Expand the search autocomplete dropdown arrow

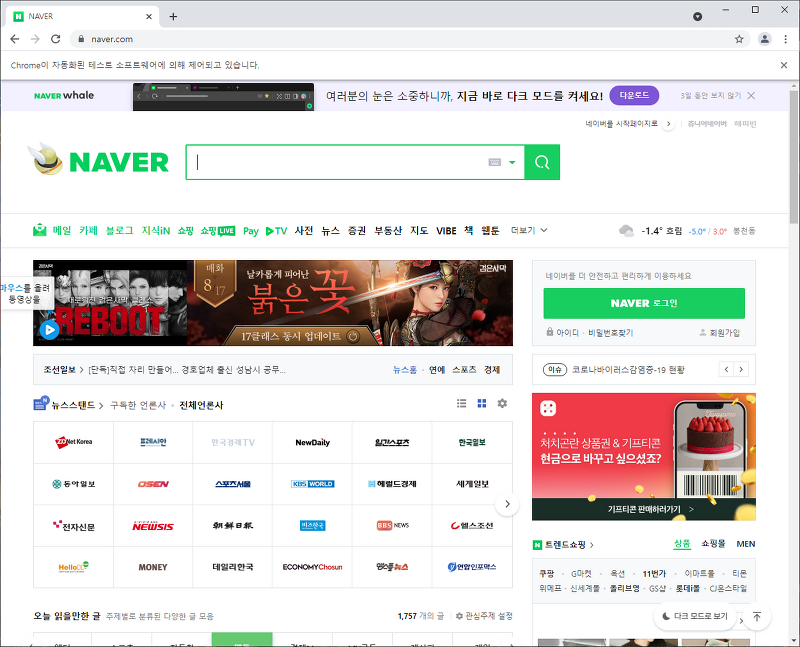coord(512,162)
